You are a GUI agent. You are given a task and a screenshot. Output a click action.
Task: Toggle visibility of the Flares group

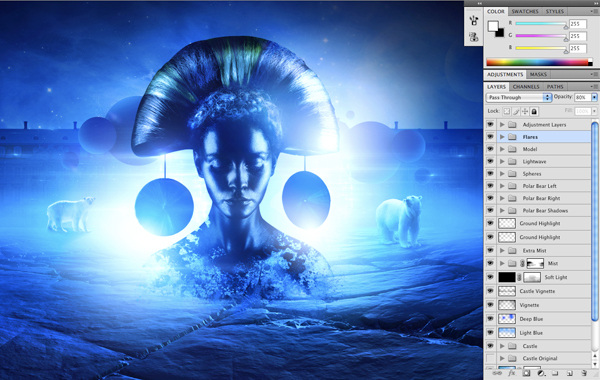click(490, 137)
